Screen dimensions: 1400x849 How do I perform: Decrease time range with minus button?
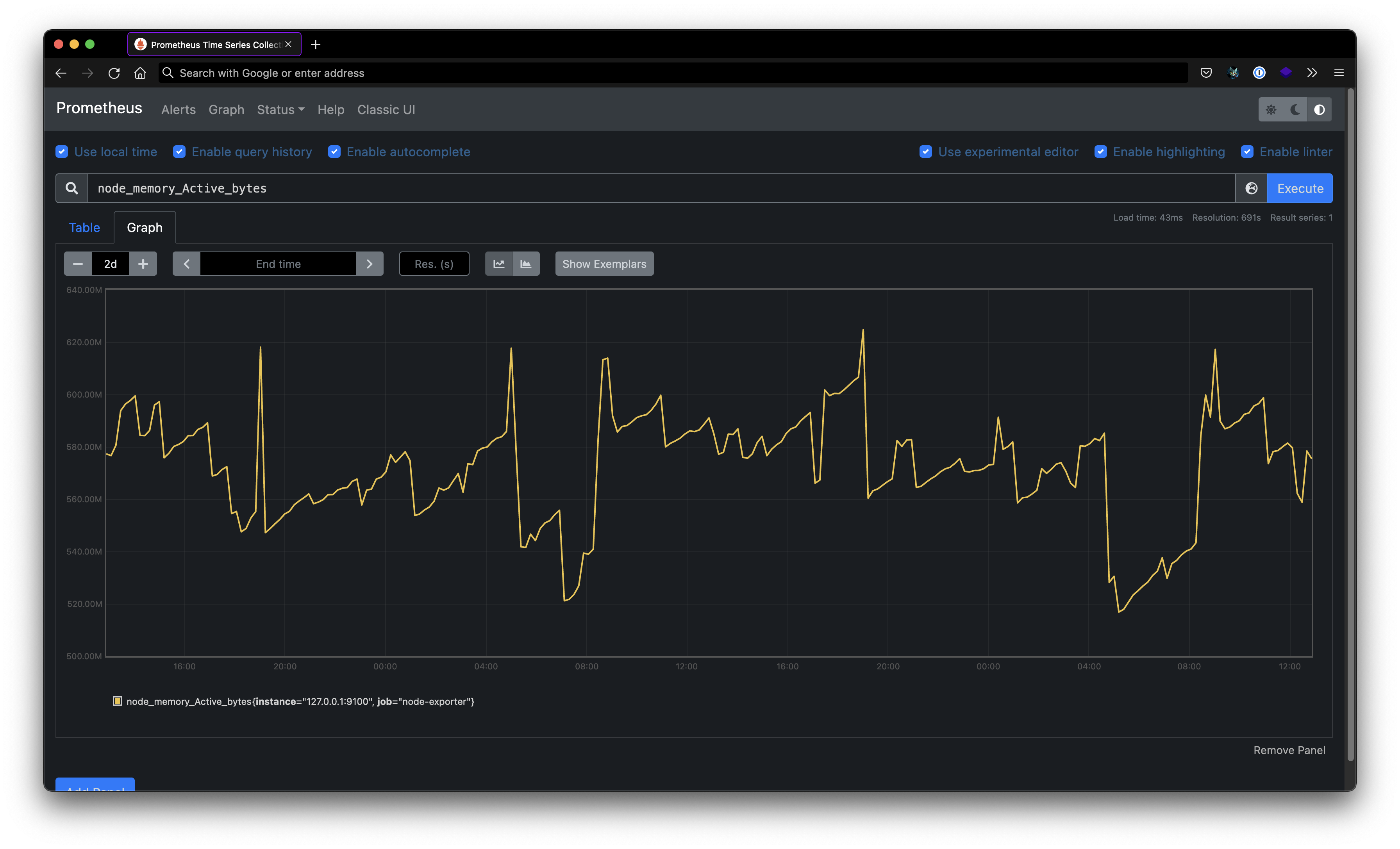coord(78,264)
